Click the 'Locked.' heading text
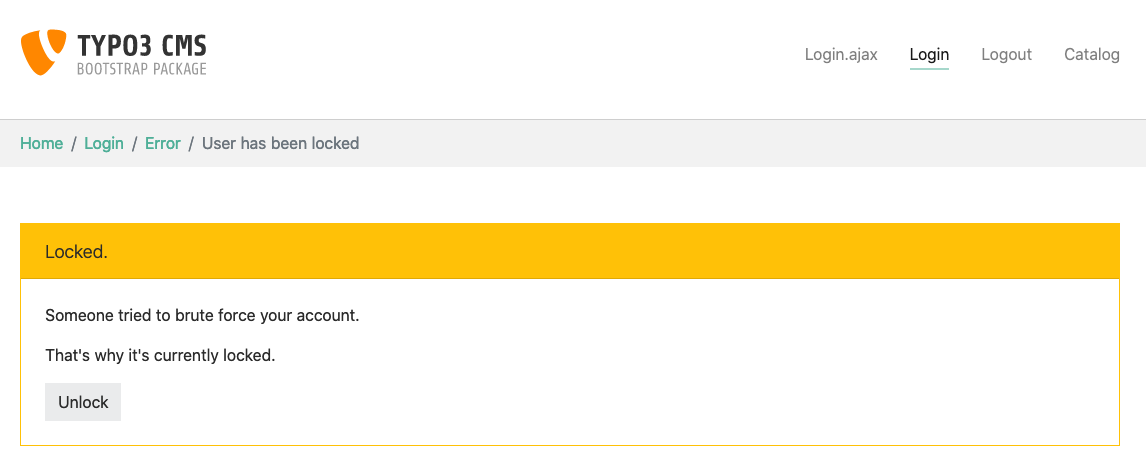 pyautogui.click(x=76, y=252)
